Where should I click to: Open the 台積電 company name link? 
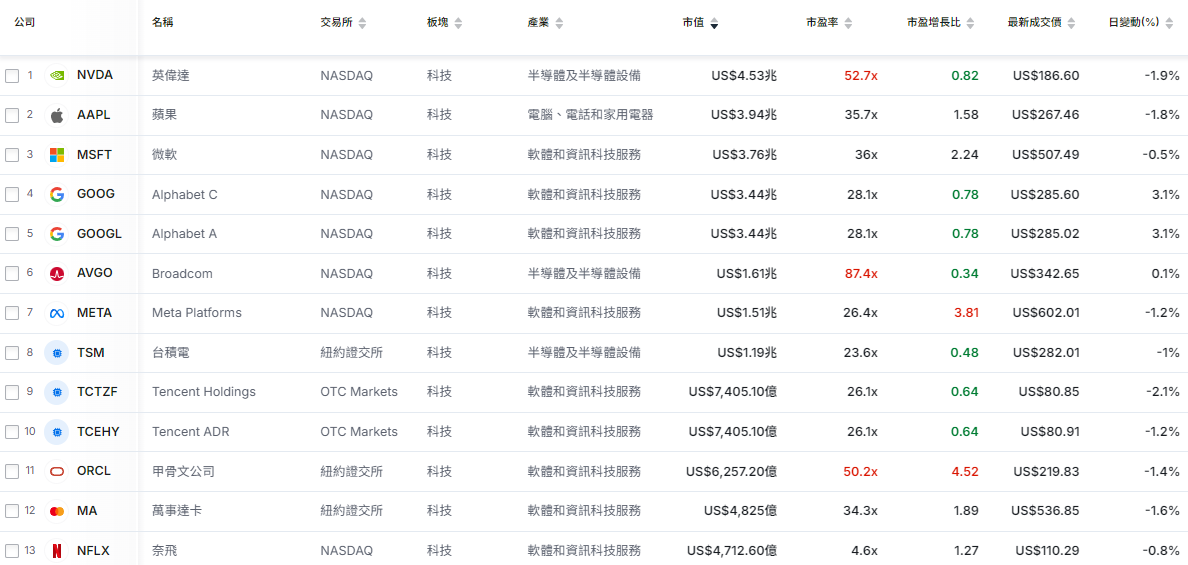[170, 352]
